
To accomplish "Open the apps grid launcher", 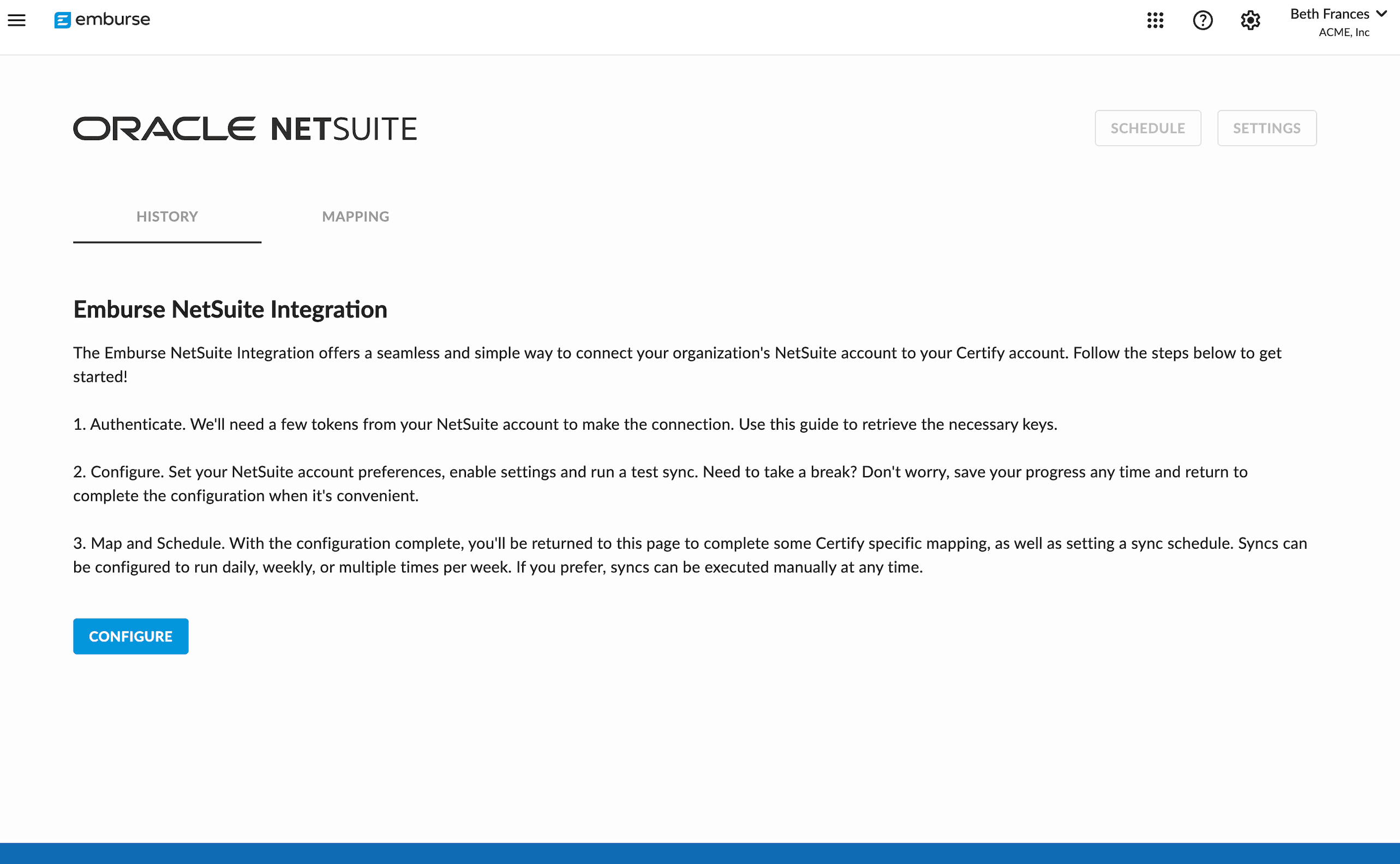I will coord(1155,20).
